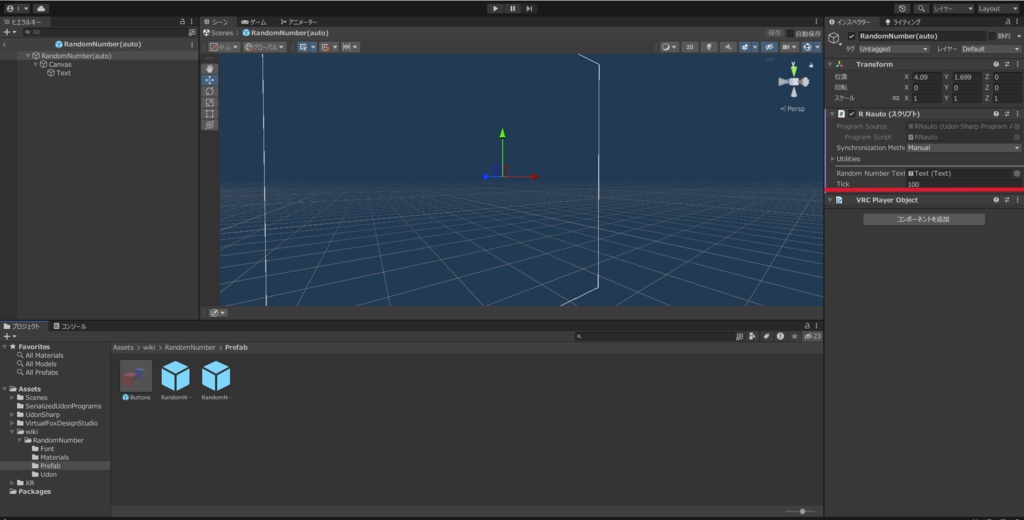Click the 保存 button

775,33
